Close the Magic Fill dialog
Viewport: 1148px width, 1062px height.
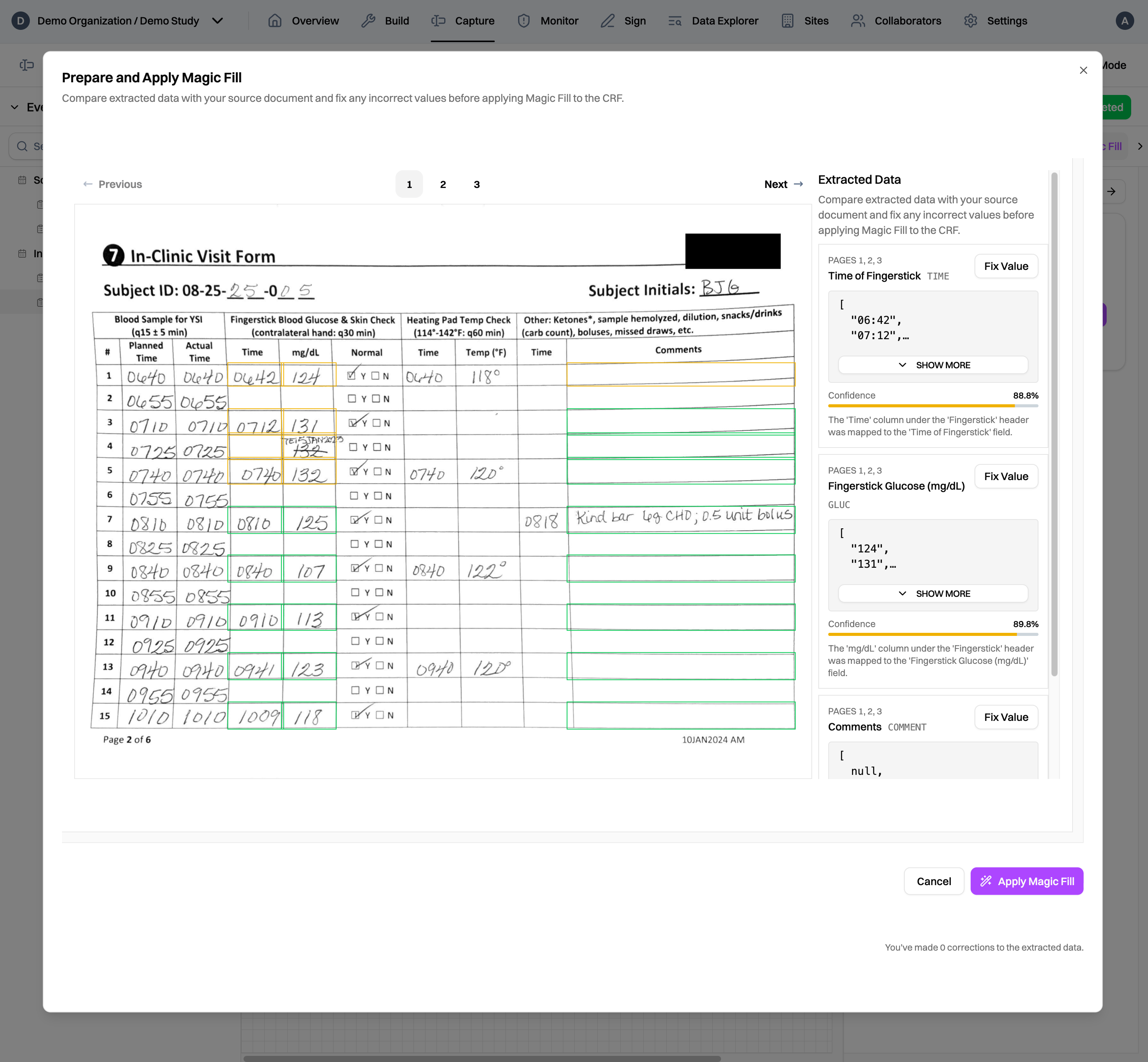coord(1083,70)
